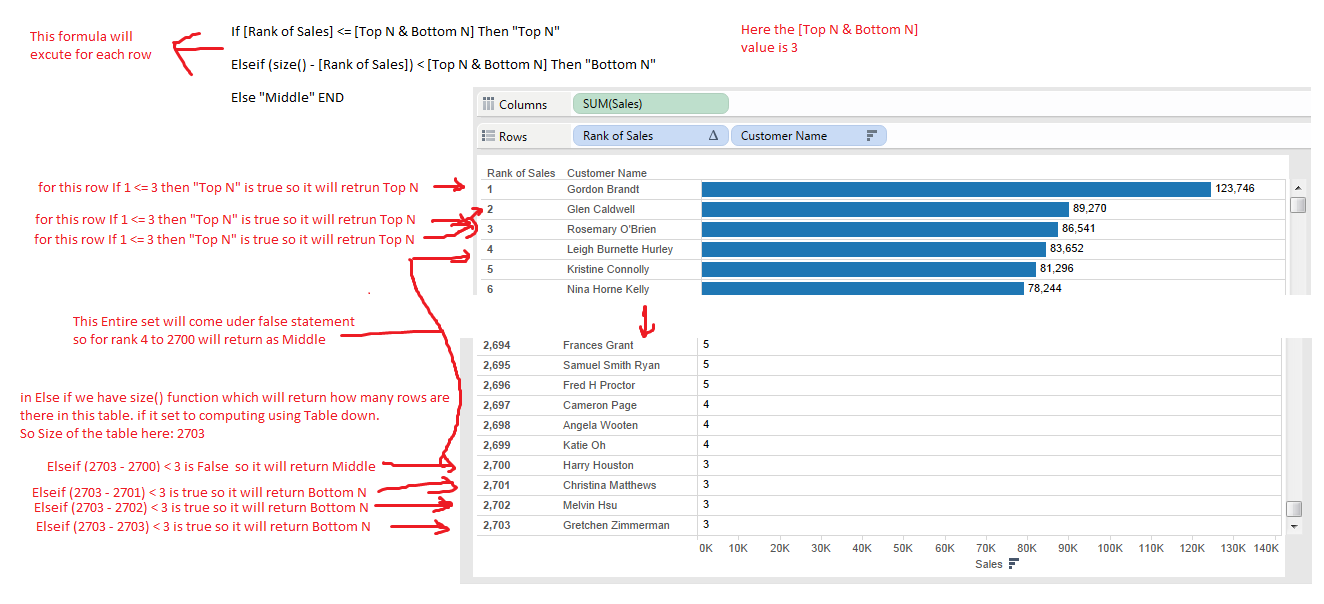This screenshot has width=1324, height=604.
Task: Click the lower table scrollbar thumb
Action: tap(1295, 509)
